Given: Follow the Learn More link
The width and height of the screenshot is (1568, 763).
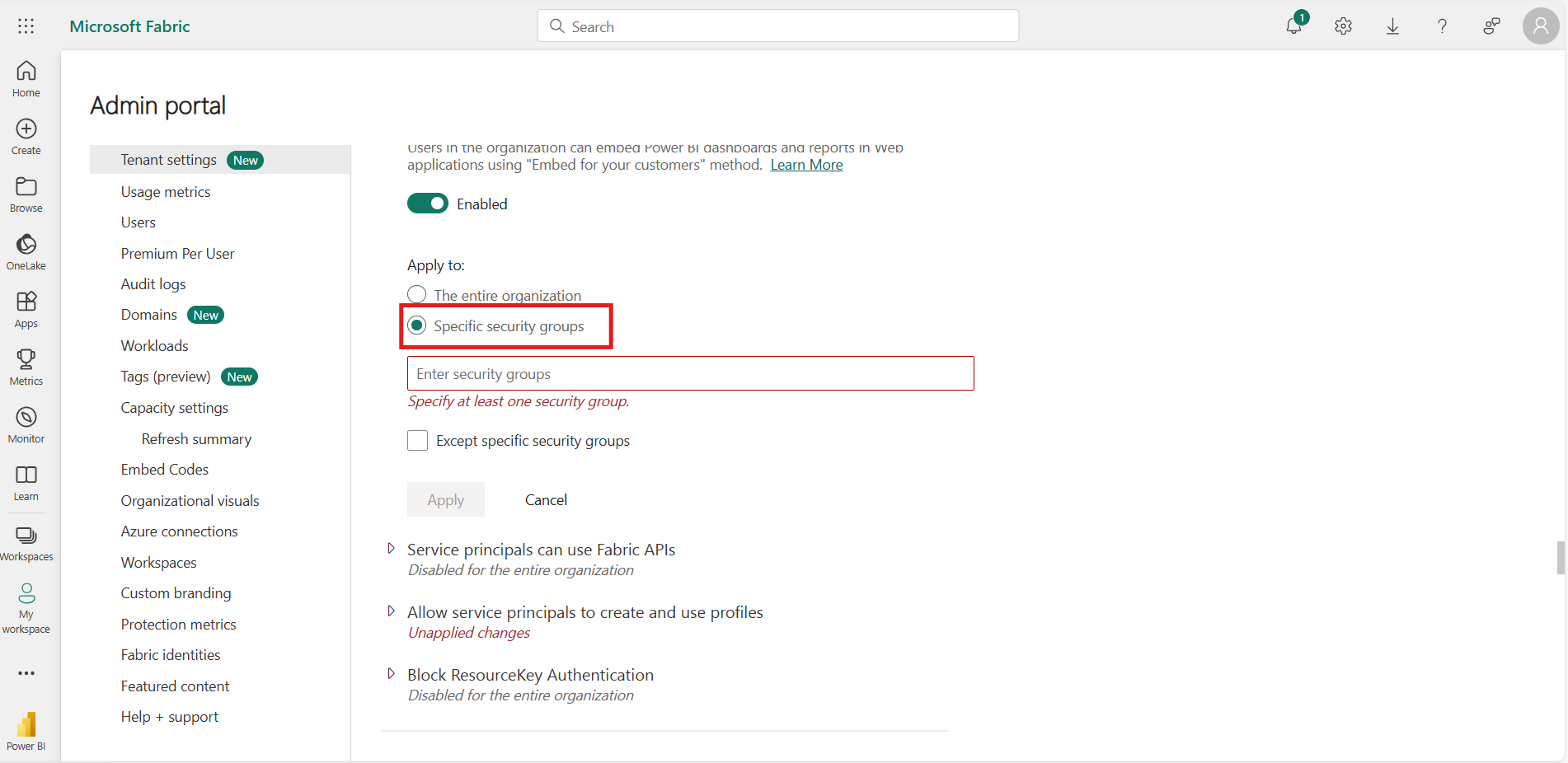Looking at the screenshot, I should (x=806, y=165).
